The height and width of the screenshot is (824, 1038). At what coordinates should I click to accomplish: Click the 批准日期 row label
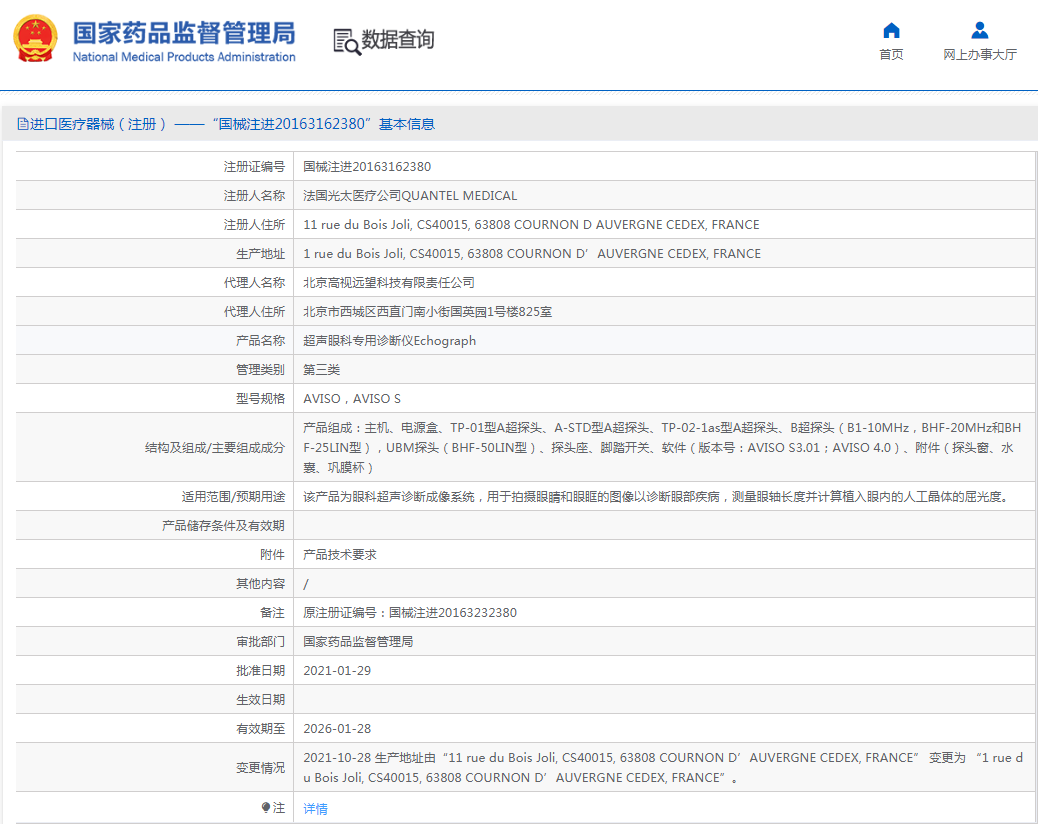pos(261,671)
